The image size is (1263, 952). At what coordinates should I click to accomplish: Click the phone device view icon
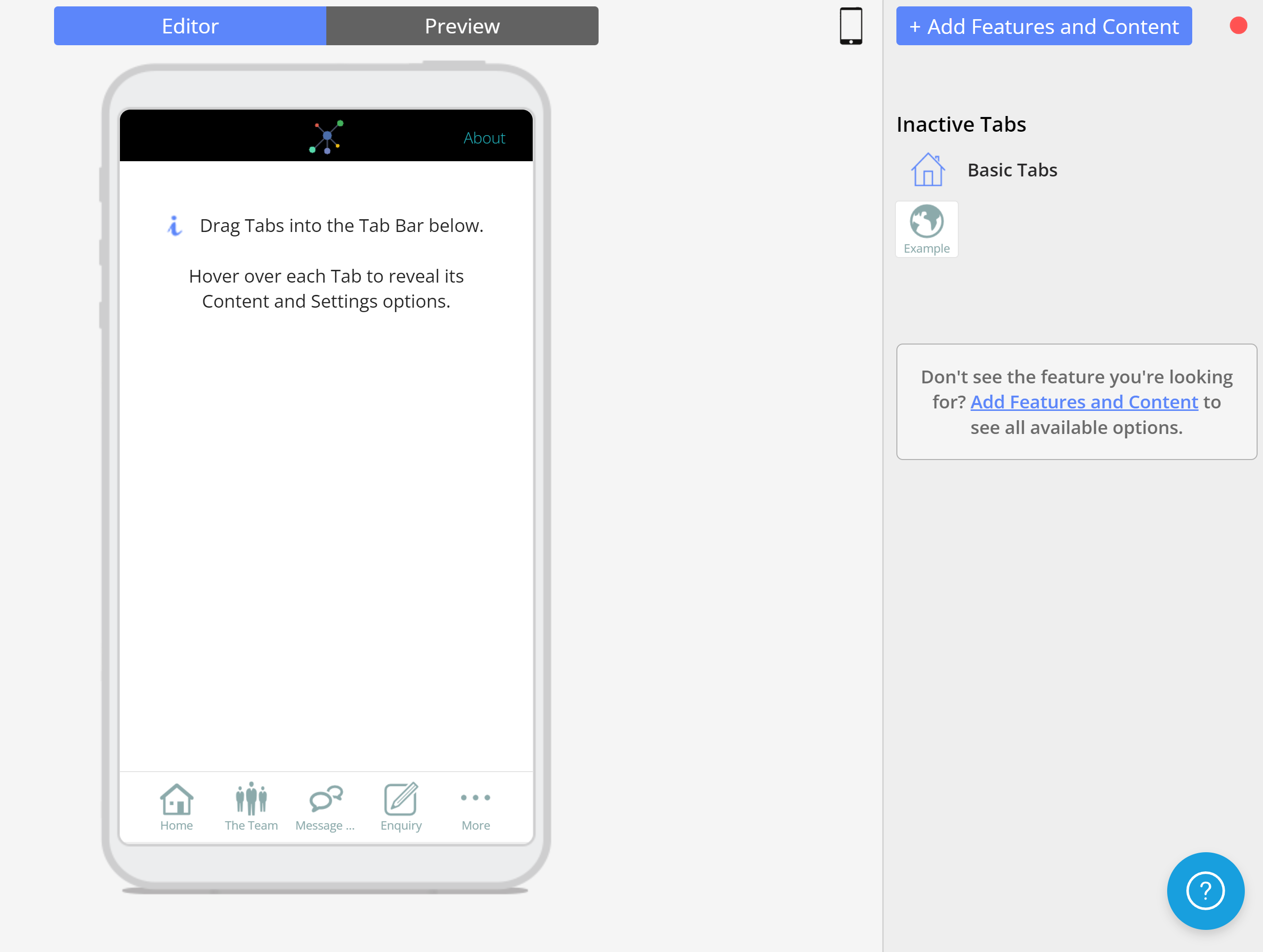click(x=851, y=26)
